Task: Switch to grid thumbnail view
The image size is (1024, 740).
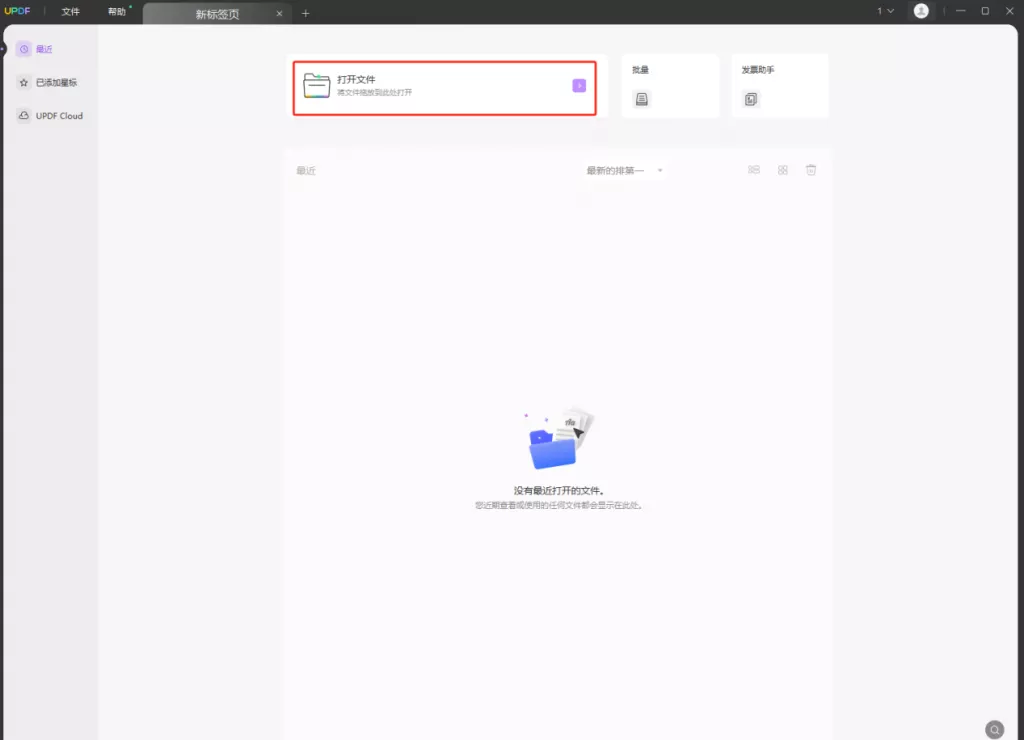Action: 782,170
